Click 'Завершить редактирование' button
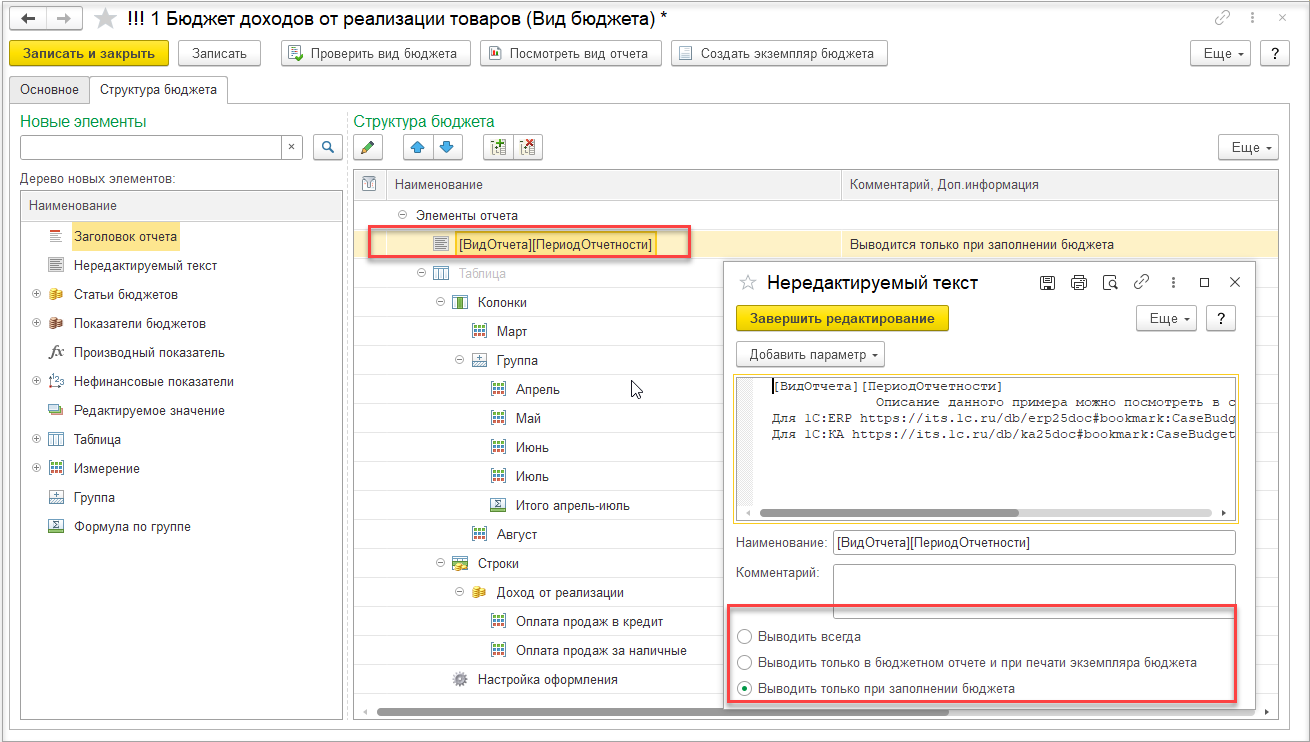 [842, 319]
